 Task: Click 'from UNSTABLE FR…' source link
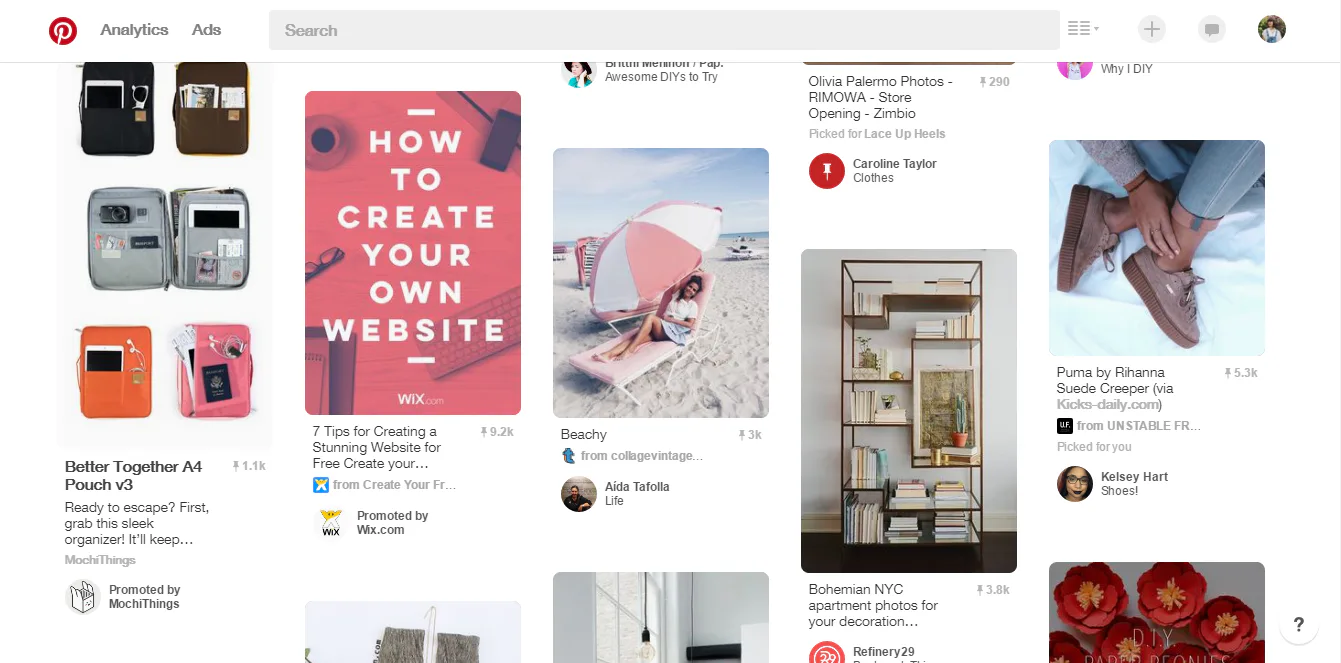coord(1139,426)
